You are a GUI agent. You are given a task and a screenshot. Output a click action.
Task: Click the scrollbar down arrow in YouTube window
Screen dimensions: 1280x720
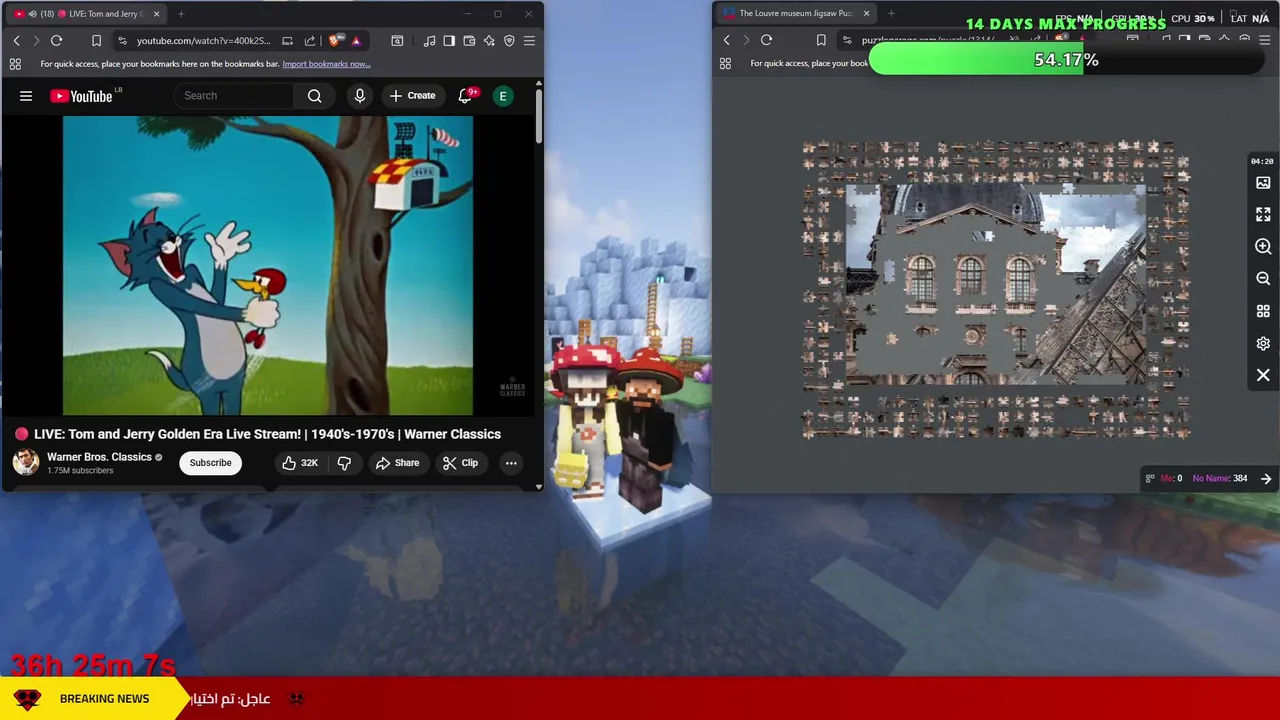click(539, 487)
